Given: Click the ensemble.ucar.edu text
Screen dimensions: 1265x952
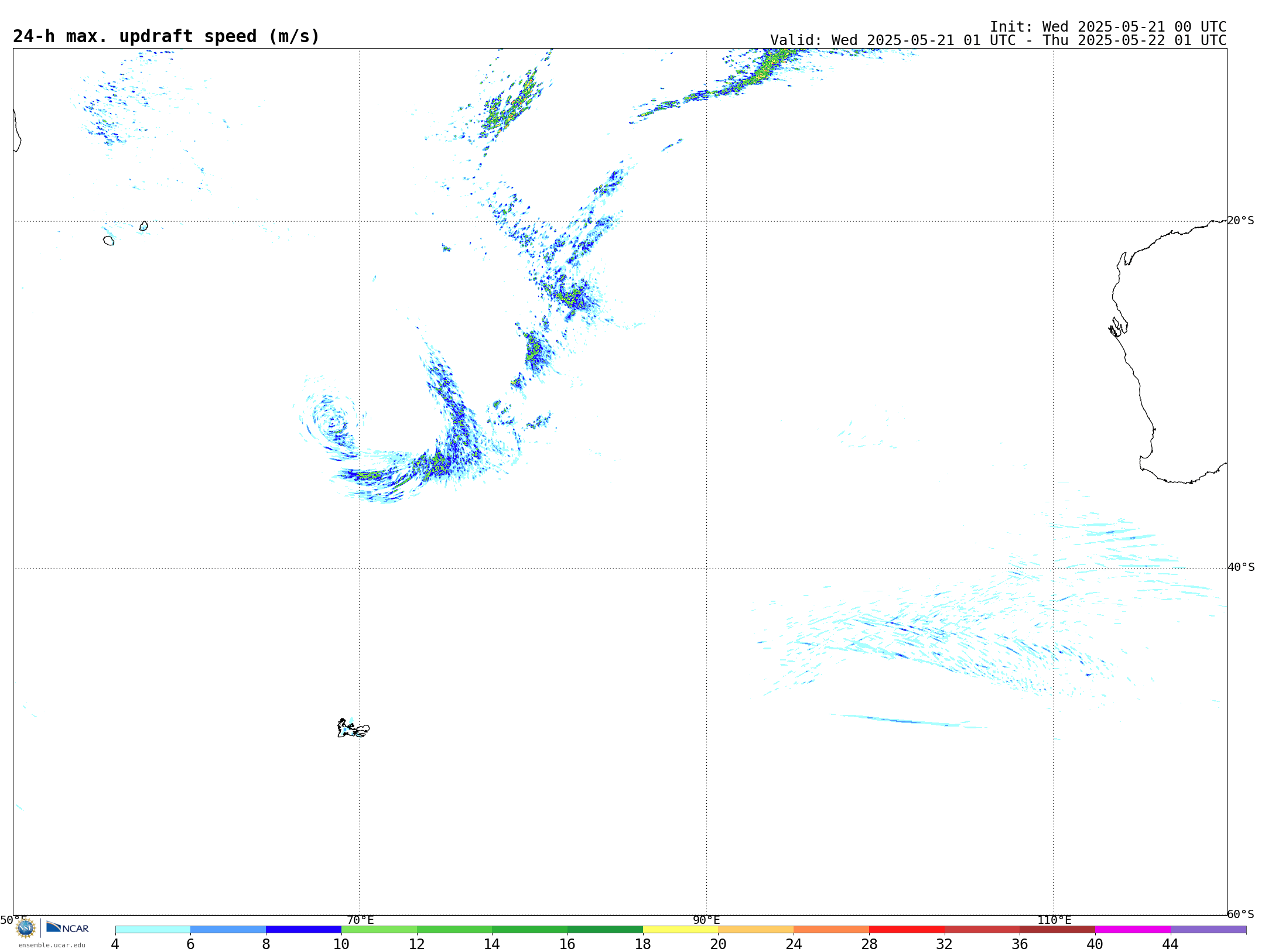Looking at the screenshot, I should coord(52,945).
